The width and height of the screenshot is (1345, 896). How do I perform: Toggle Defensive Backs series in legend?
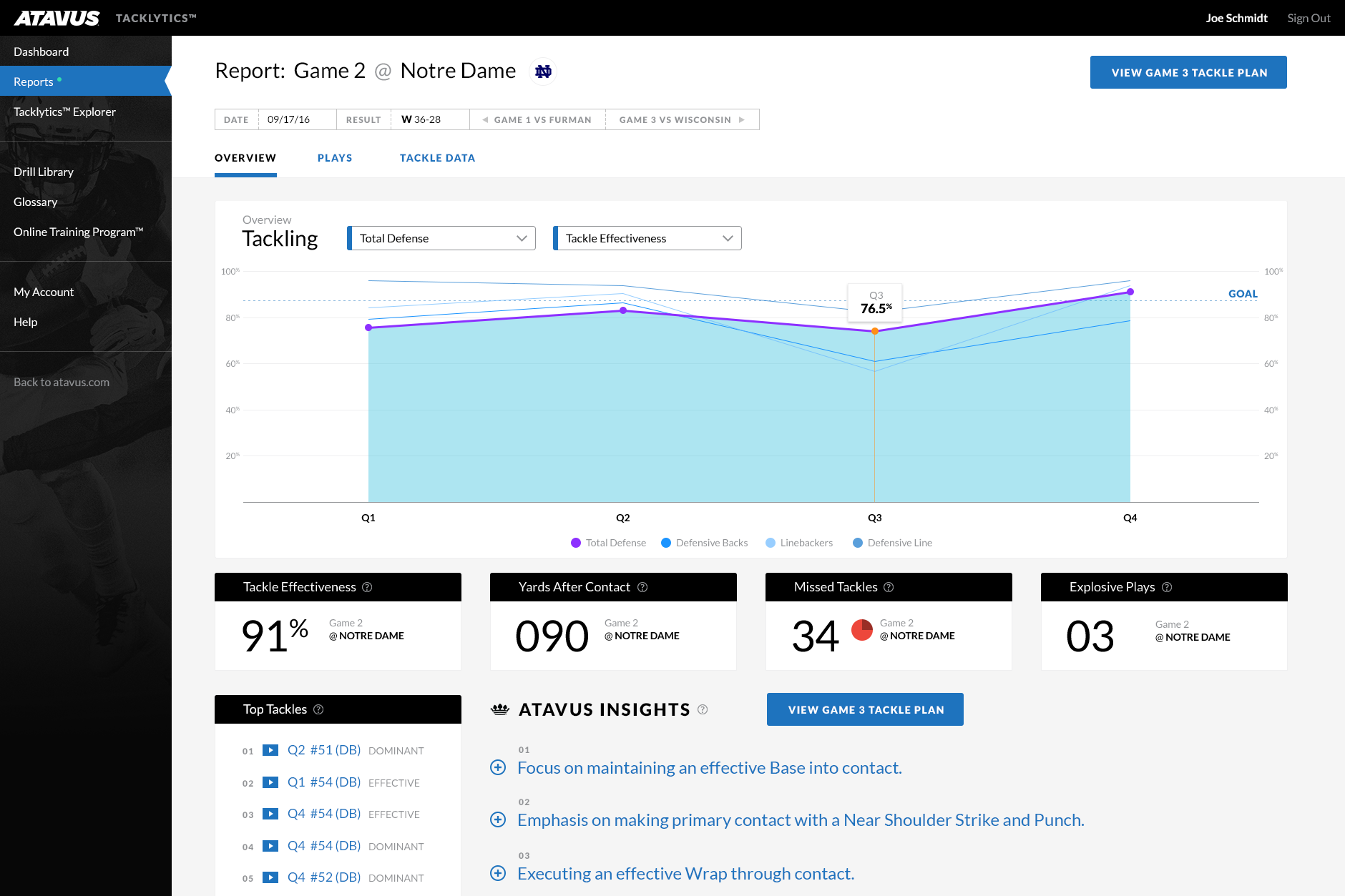pos(705,543)
